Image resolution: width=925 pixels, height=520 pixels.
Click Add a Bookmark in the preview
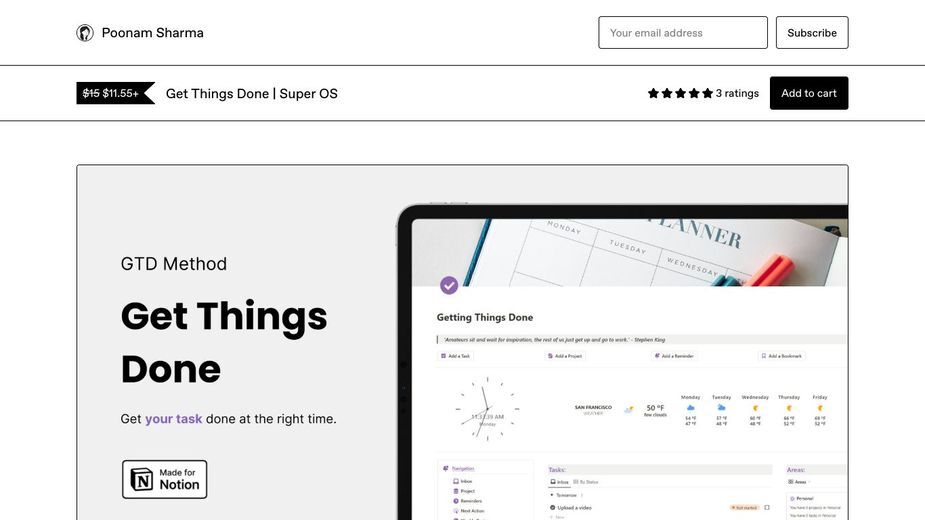click(x=782, y=356)
